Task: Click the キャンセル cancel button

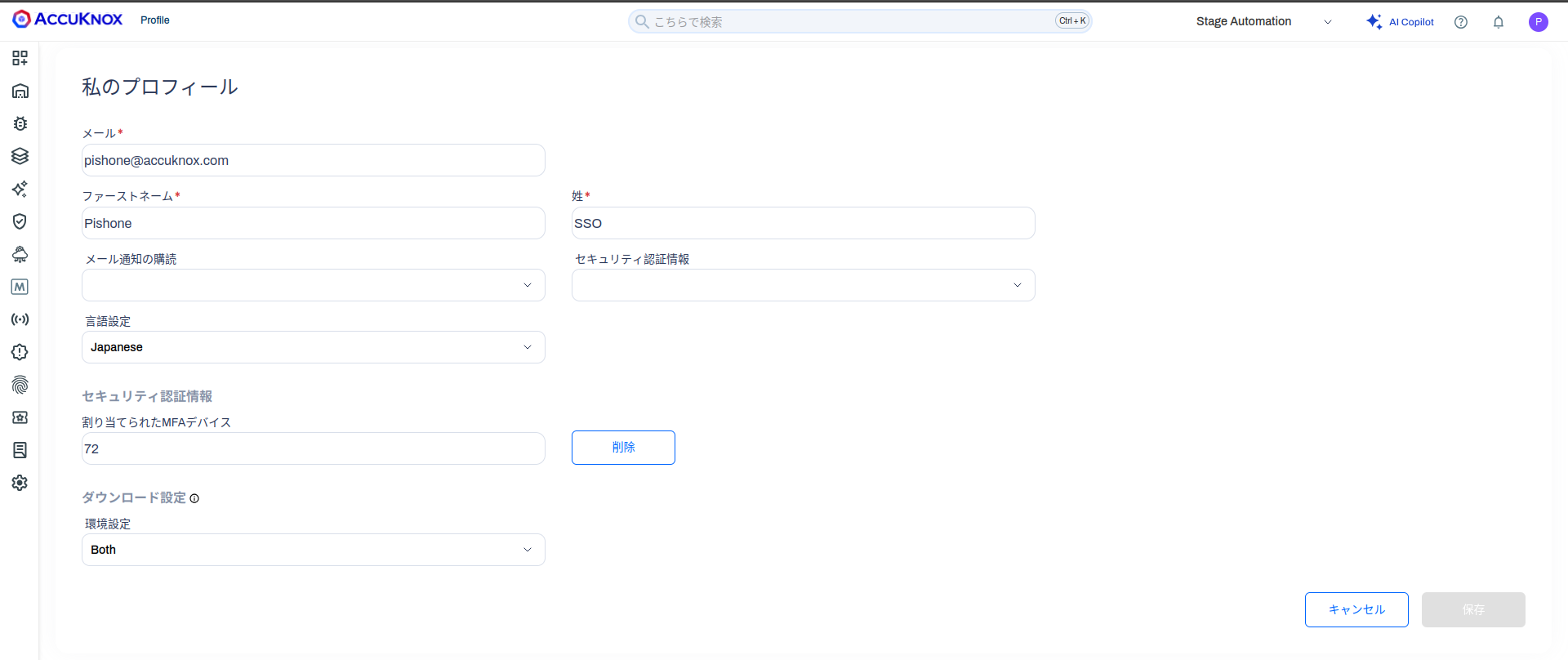Action: (x=1356, y=609)
